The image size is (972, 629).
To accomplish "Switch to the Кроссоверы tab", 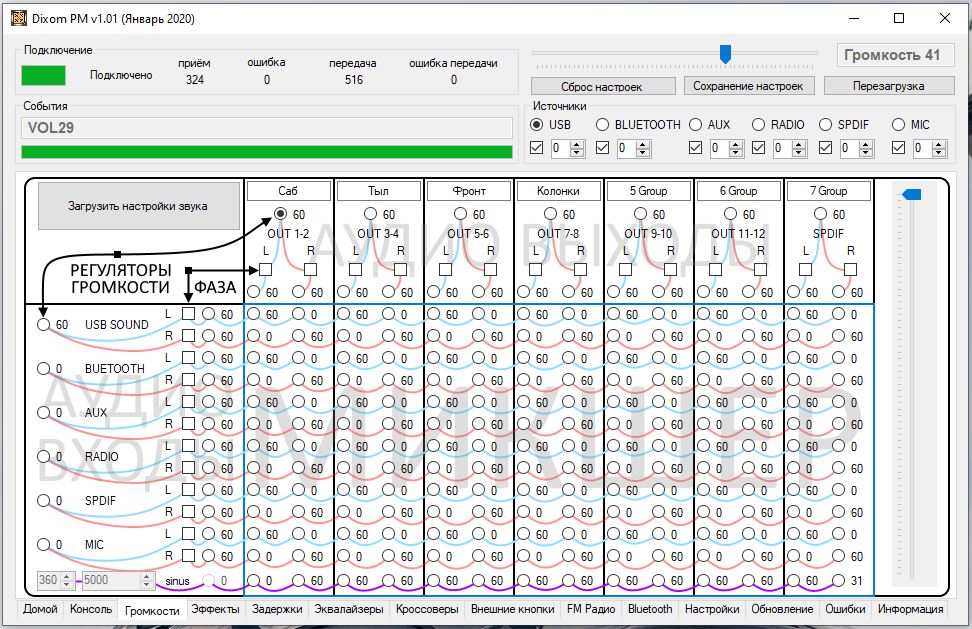I will 427,609.
